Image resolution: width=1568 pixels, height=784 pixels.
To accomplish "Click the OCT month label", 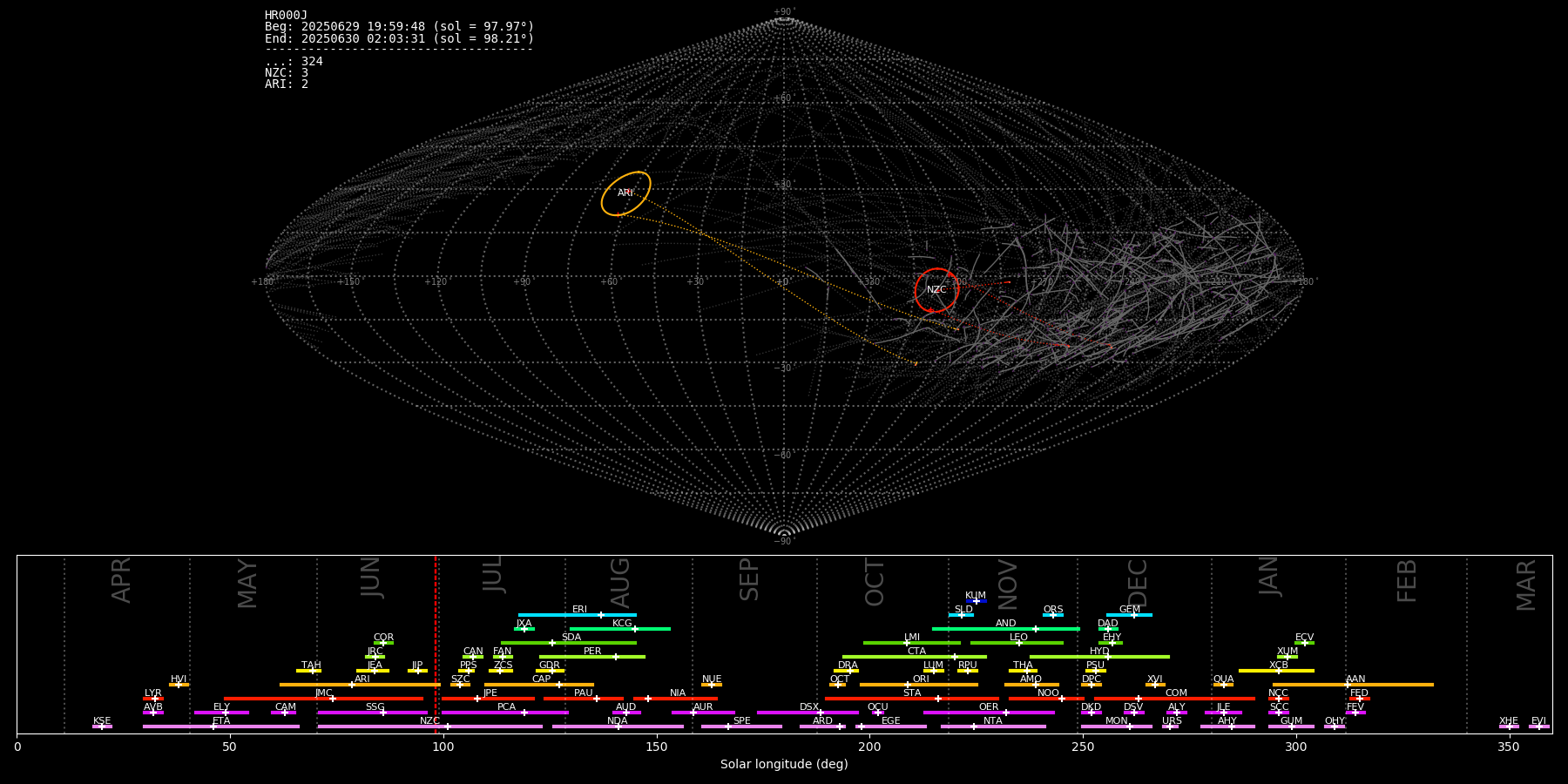I will click(x=875, y=583).
